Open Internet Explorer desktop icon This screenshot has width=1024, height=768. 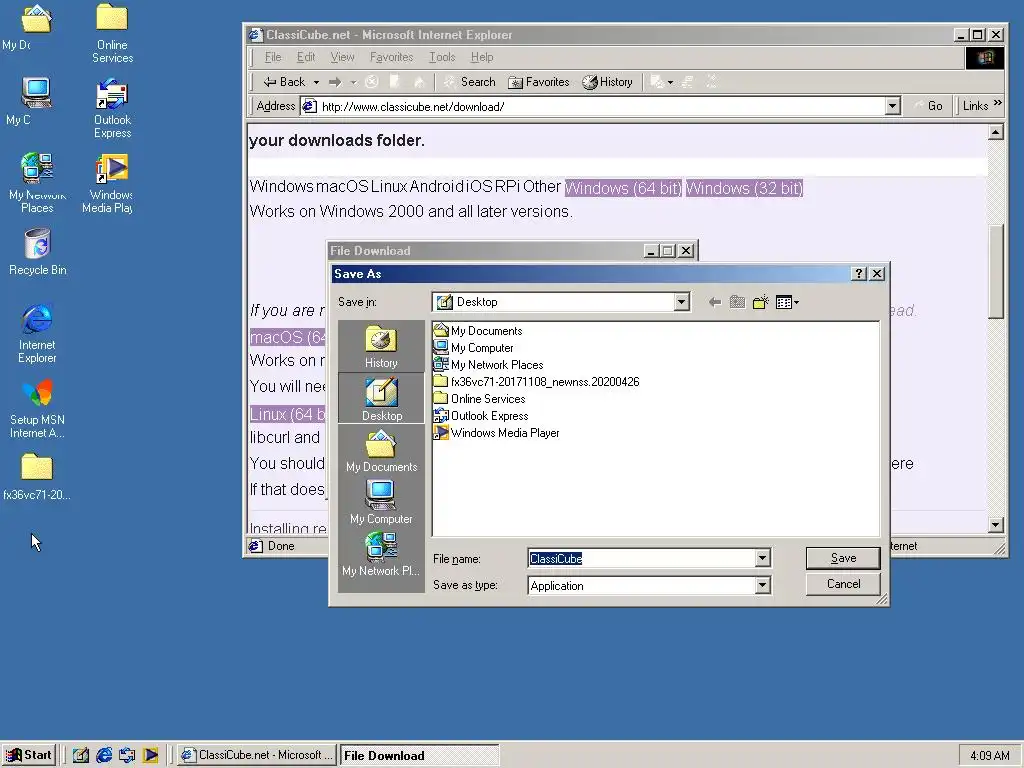(37, 333)
